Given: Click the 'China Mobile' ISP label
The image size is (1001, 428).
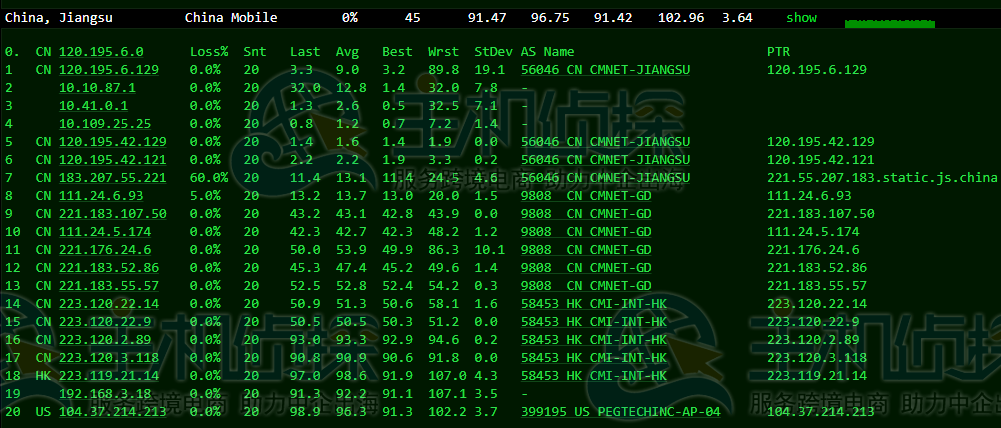Looking at the screenshot, I should [231, 18].
